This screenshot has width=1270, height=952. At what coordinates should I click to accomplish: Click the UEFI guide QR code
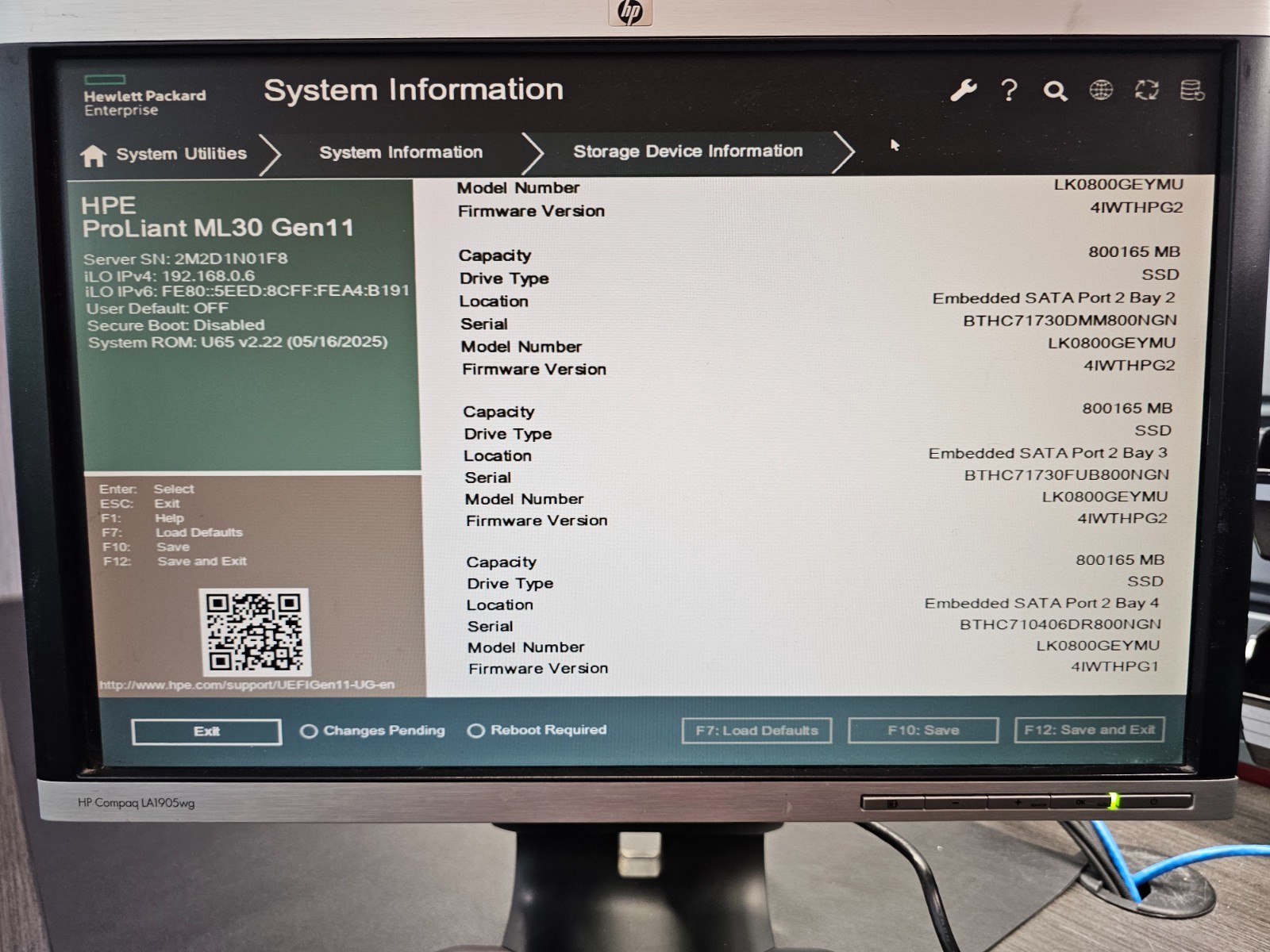coord(254,631)
